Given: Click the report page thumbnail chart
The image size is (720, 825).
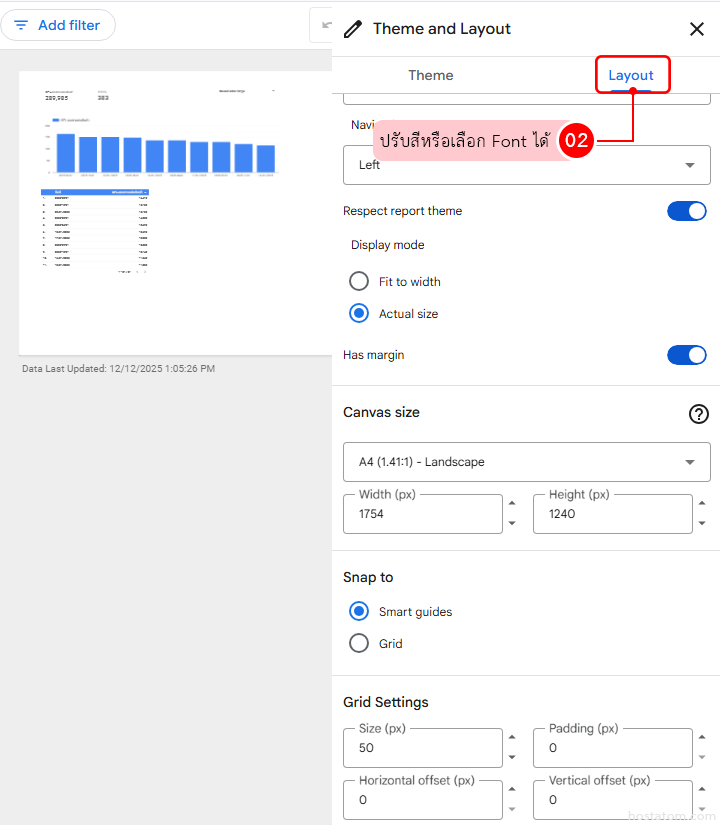Looking at the screenshot, I should coord(165,153).
